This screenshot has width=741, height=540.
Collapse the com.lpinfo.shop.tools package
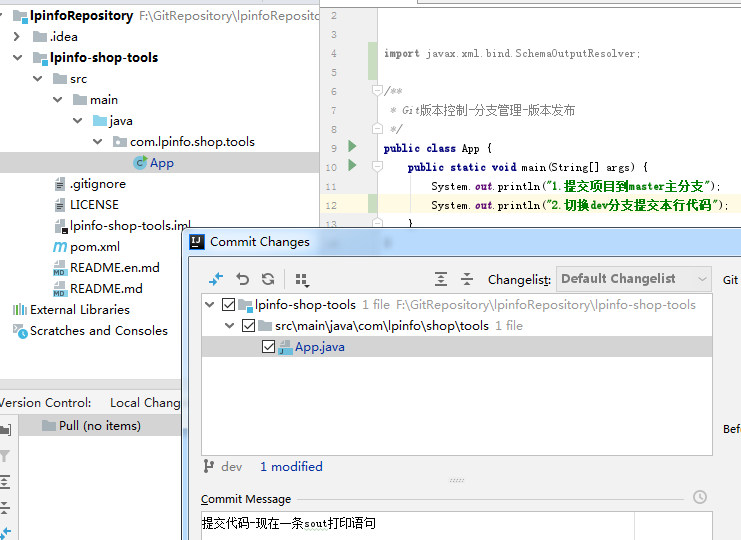tap(98, 142)
